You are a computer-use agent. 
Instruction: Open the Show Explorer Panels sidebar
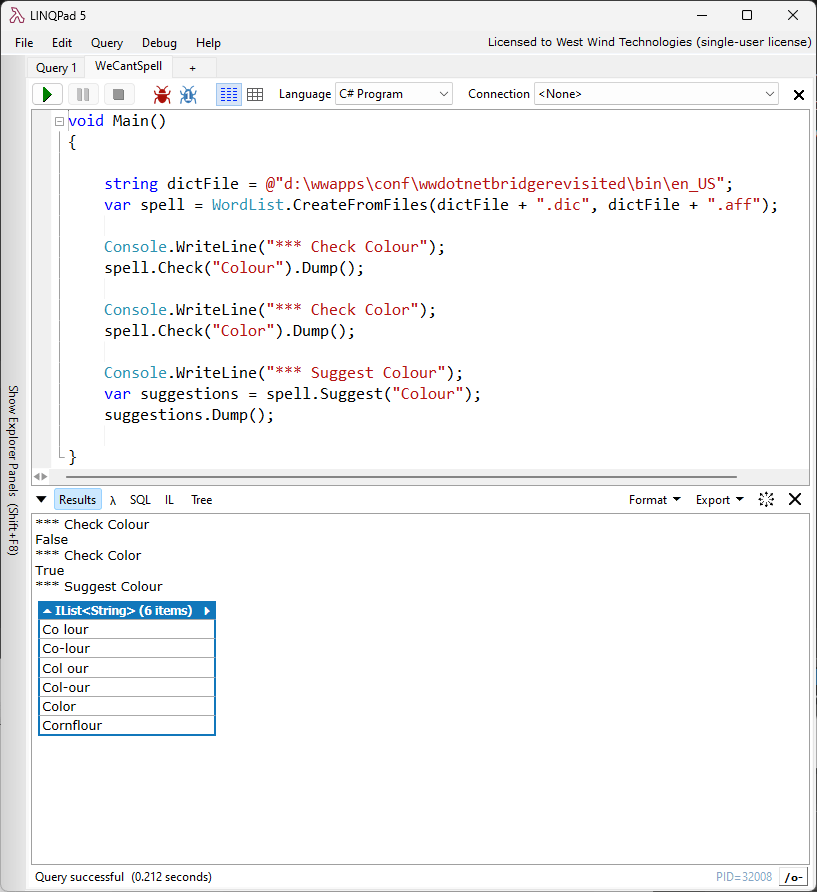coord(14,470)
